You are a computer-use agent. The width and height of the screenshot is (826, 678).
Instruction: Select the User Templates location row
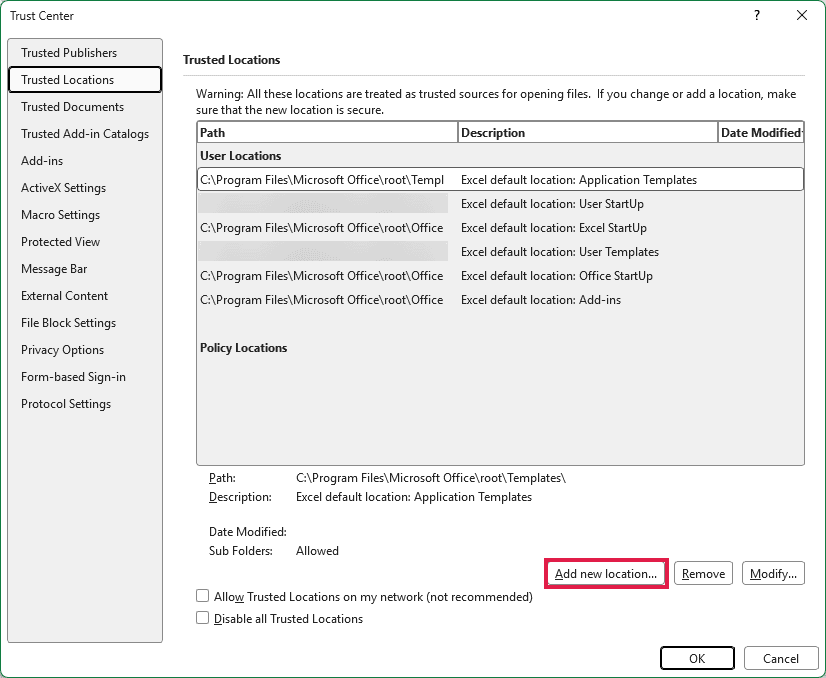pos(500,252)
